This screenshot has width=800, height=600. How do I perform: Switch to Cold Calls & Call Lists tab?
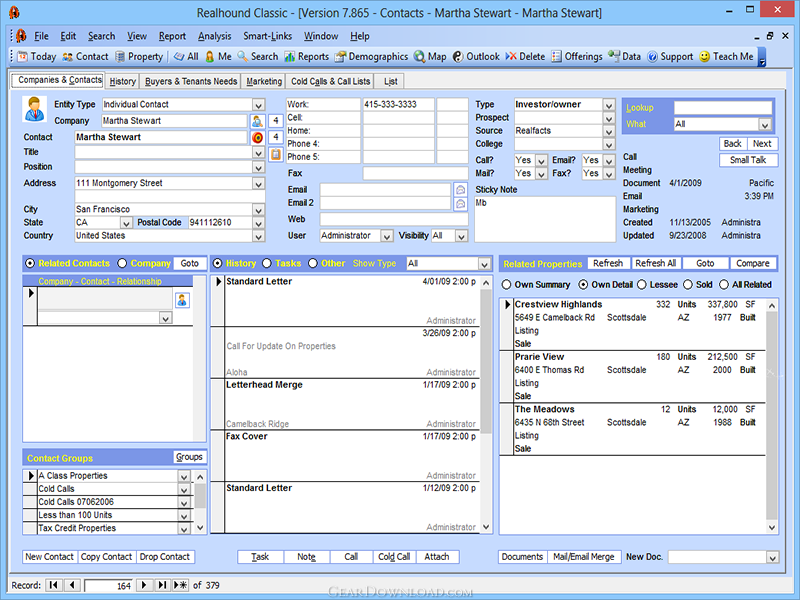[330, 81]
